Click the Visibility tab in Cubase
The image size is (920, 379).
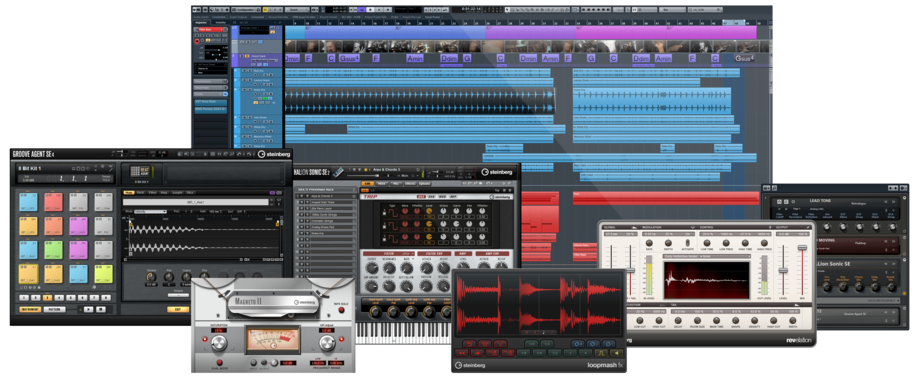pyautogui.click(x=221, y=22)
